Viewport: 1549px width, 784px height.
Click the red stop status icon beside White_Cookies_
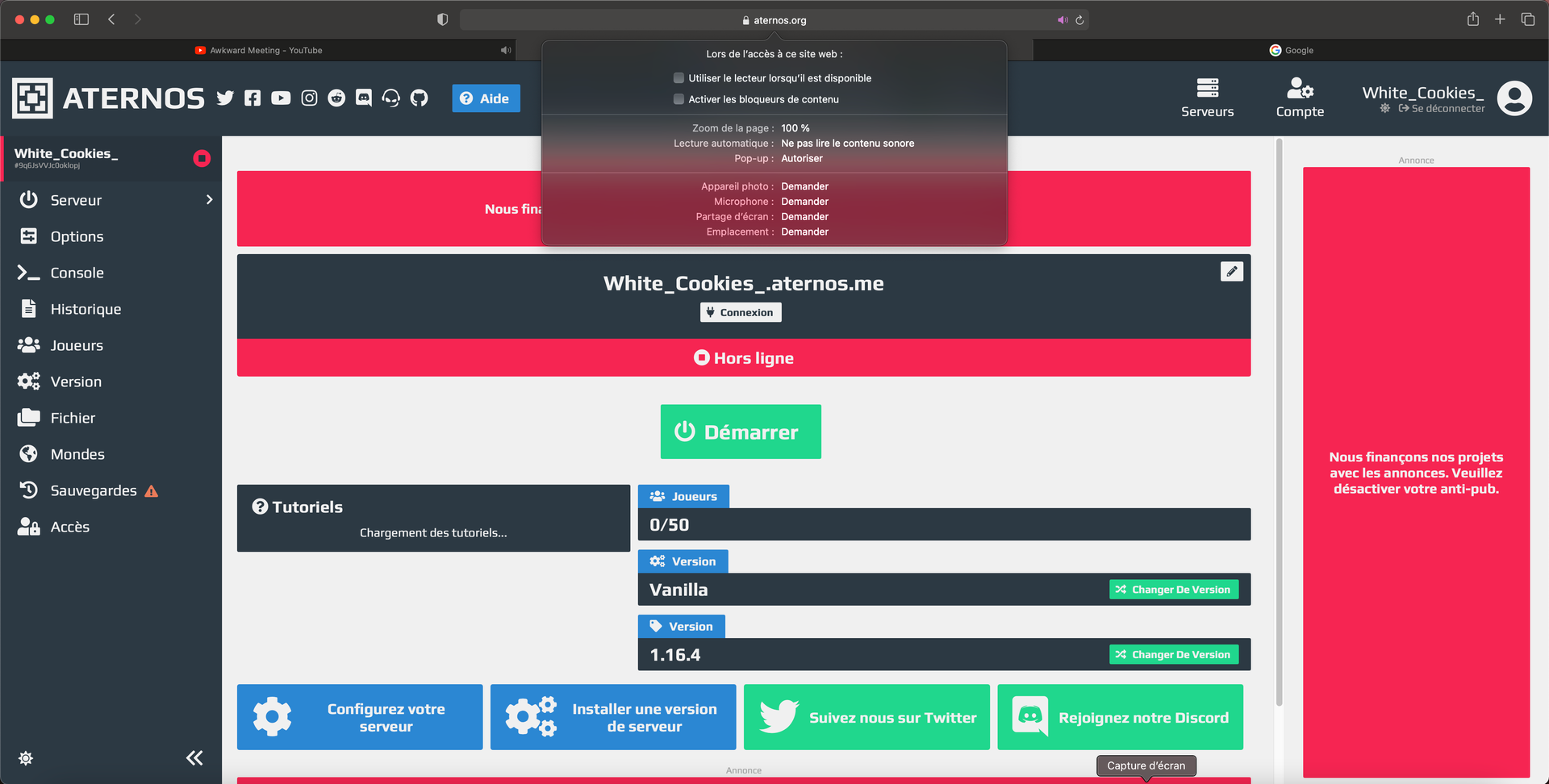(x=202, y=158)
